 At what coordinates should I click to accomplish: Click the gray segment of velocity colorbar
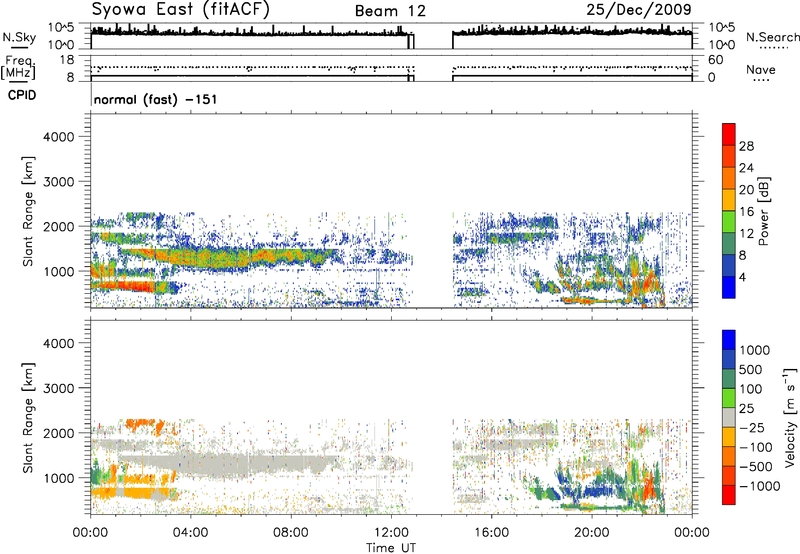pos(729,417)
